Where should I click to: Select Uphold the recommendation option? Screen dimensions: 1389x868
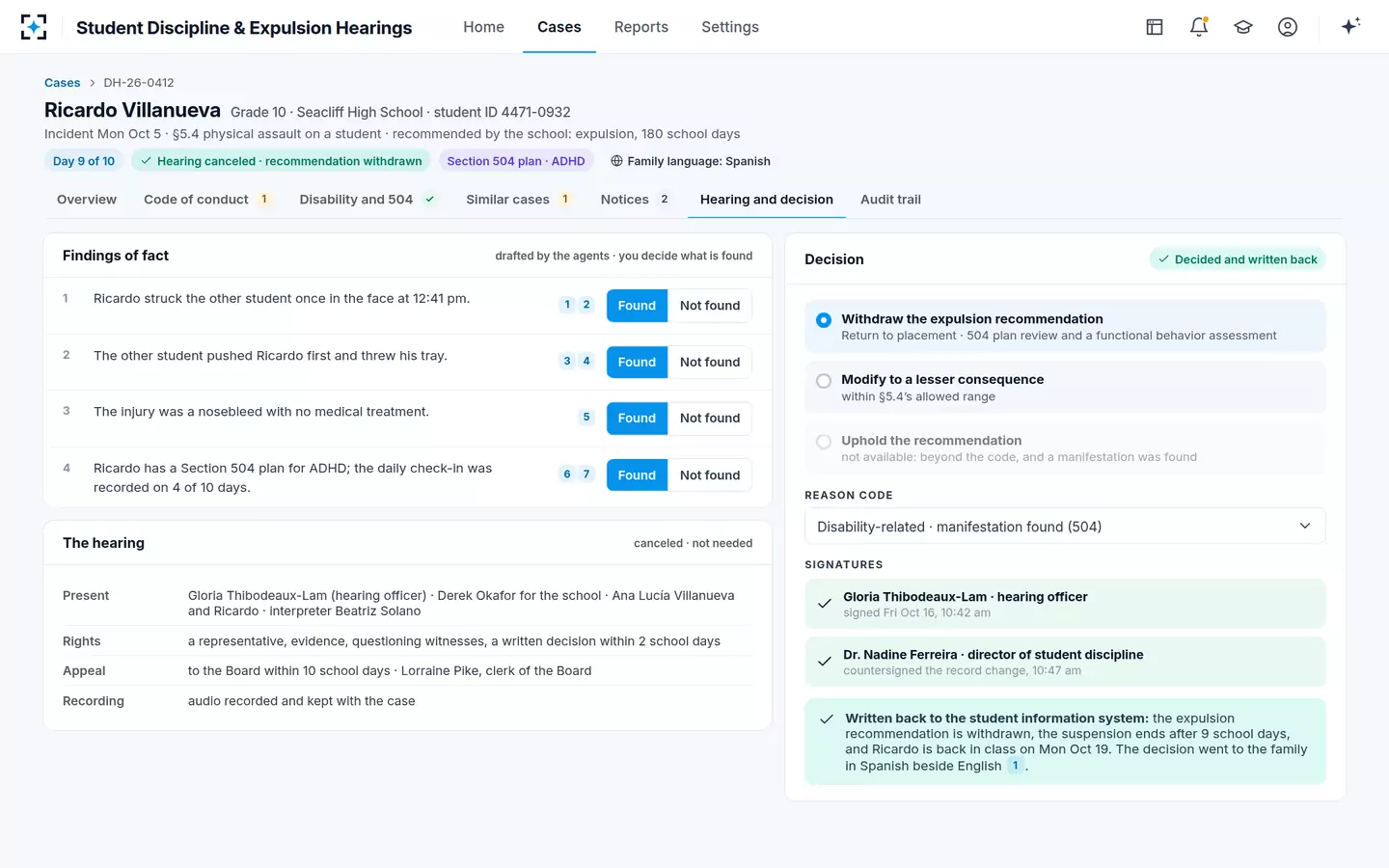[x=1065, y=448]
